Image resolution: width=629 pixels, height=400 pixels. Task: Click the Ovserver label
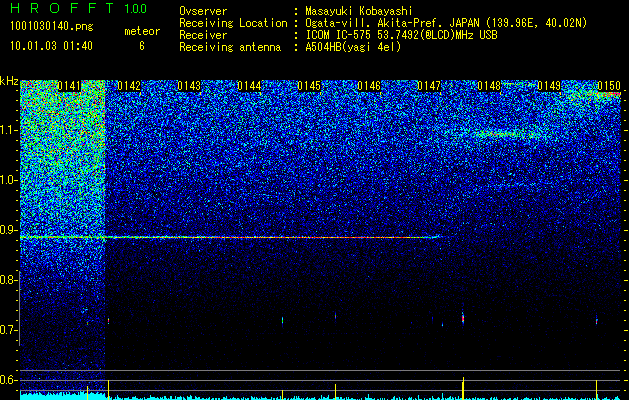pyautogui.click(x=203, y=11)
